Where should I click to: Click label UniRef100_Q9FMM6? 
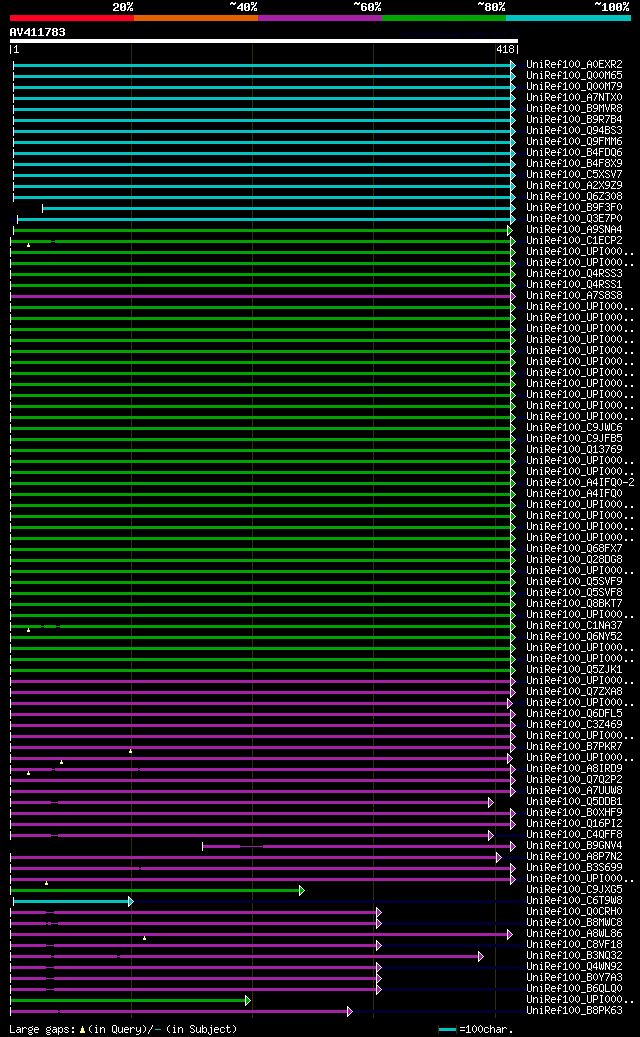point(574,142)
